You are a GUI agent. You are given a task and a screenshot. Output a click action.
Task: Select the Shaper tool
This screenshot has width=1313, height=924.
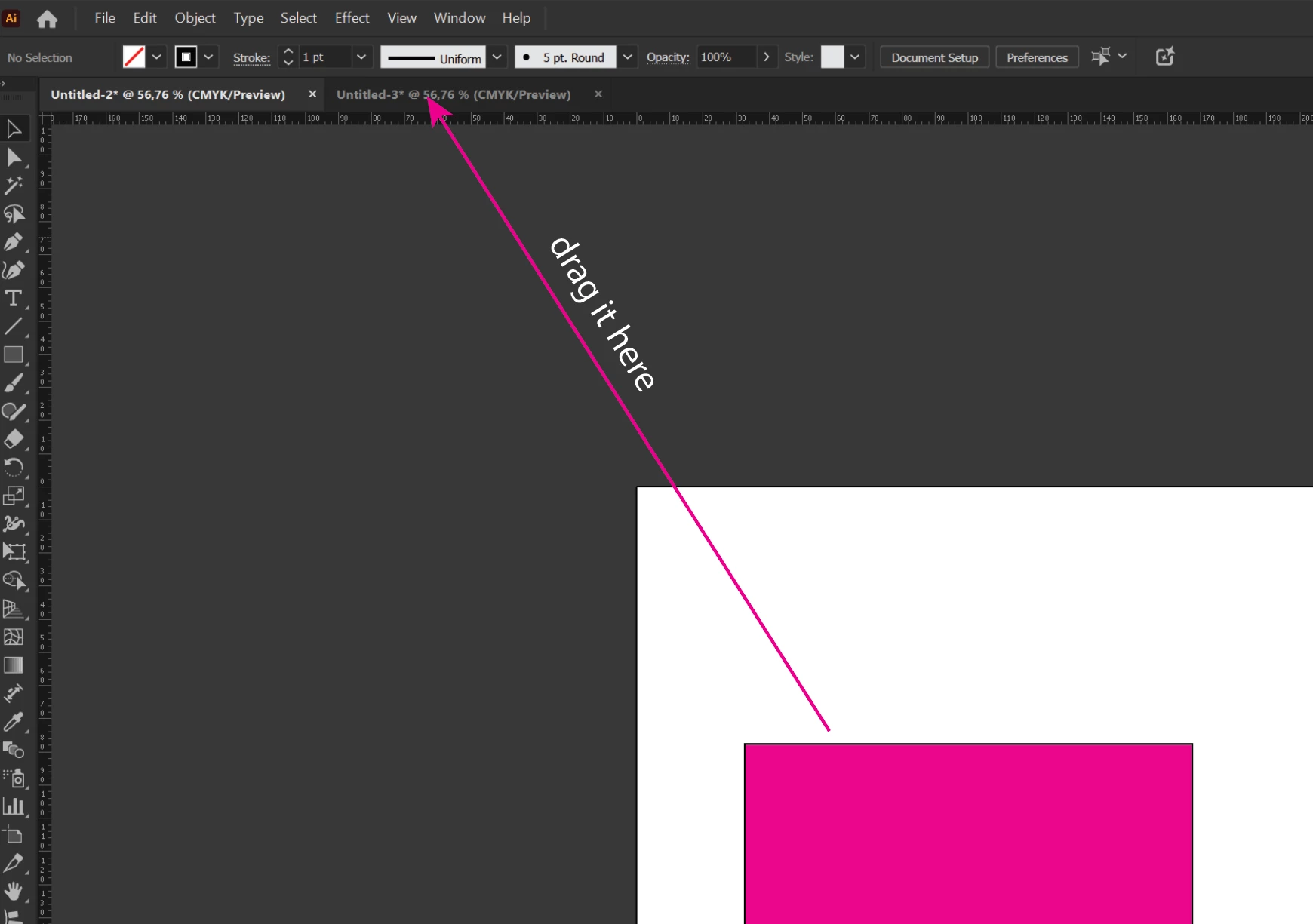pos(14,411)
